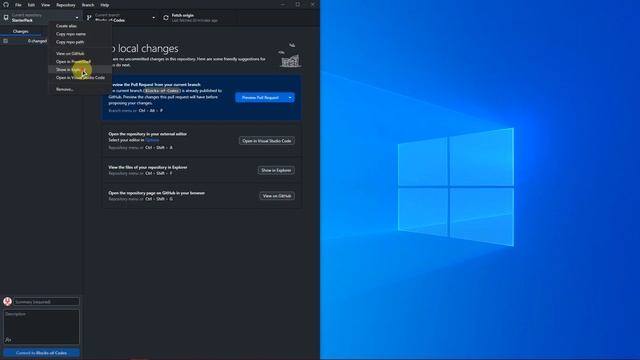This screenshot has width=640, height=360.
Task: Open the View menu
Action: (x=45, y=5)
